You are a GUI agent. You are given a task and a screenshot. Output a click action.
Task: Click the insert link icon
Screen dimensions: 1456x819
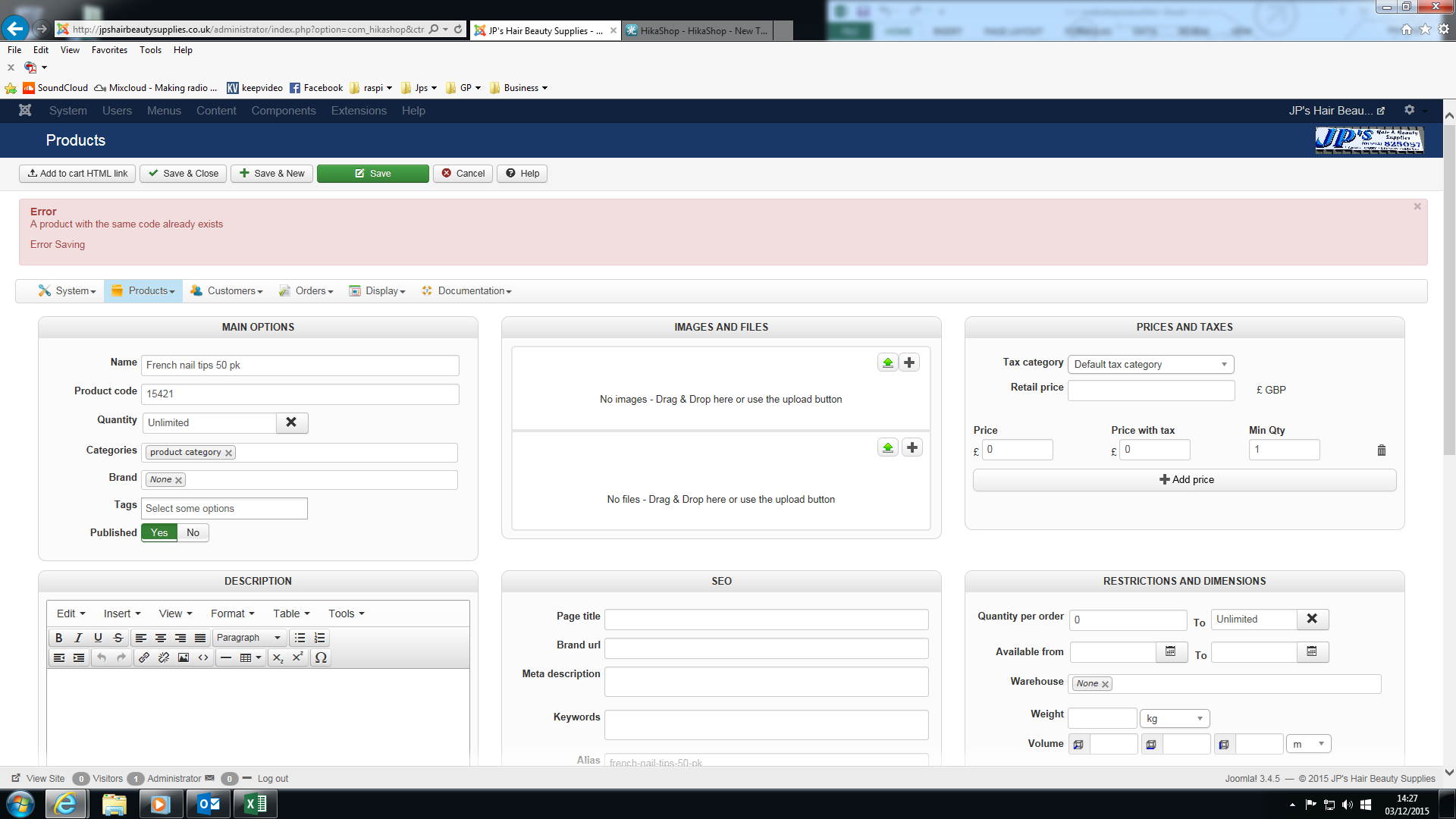pyautogui.click(x=143, y=657)
